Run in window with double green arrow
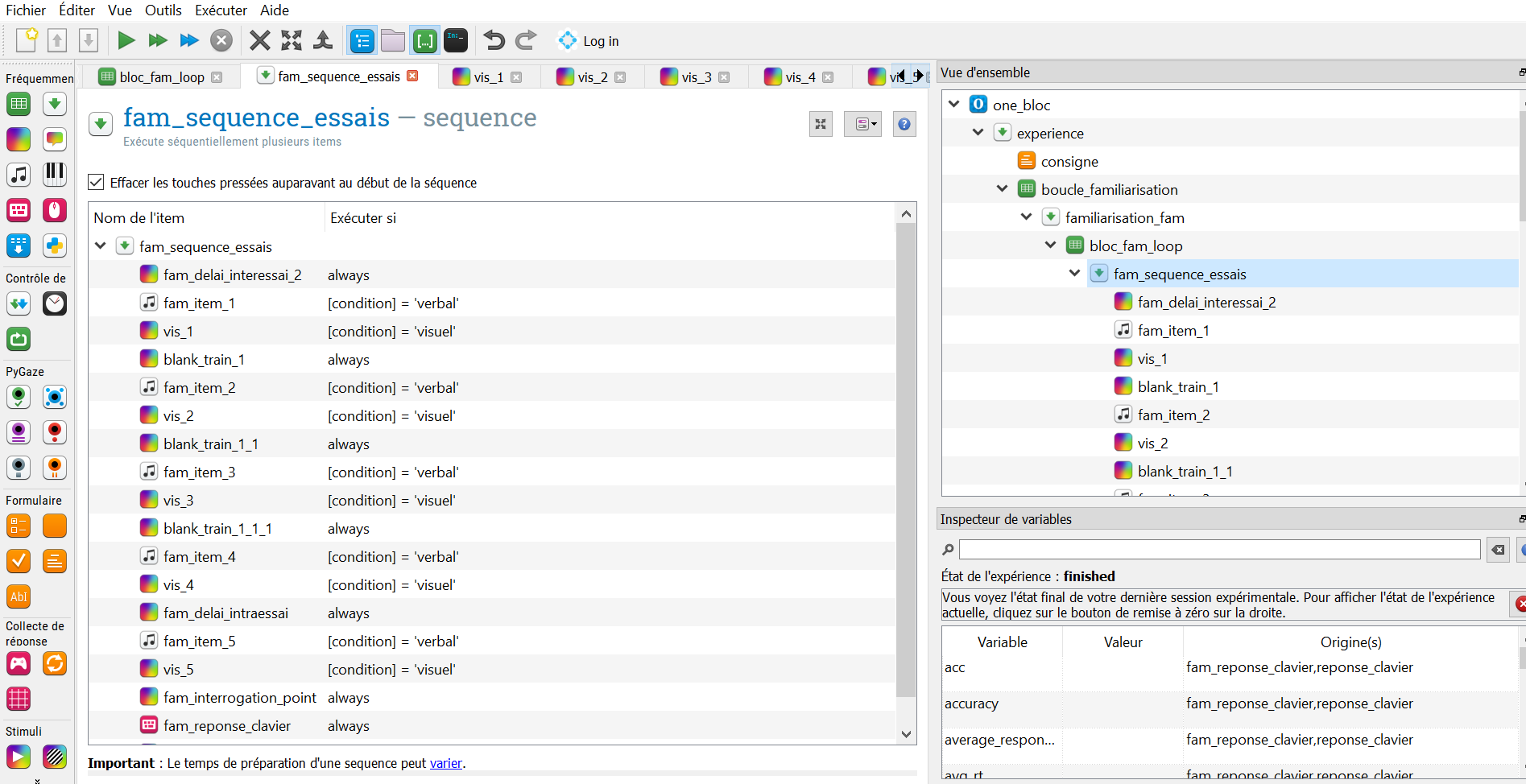Viewport: 1526px width, 784px height. (158, 40)
